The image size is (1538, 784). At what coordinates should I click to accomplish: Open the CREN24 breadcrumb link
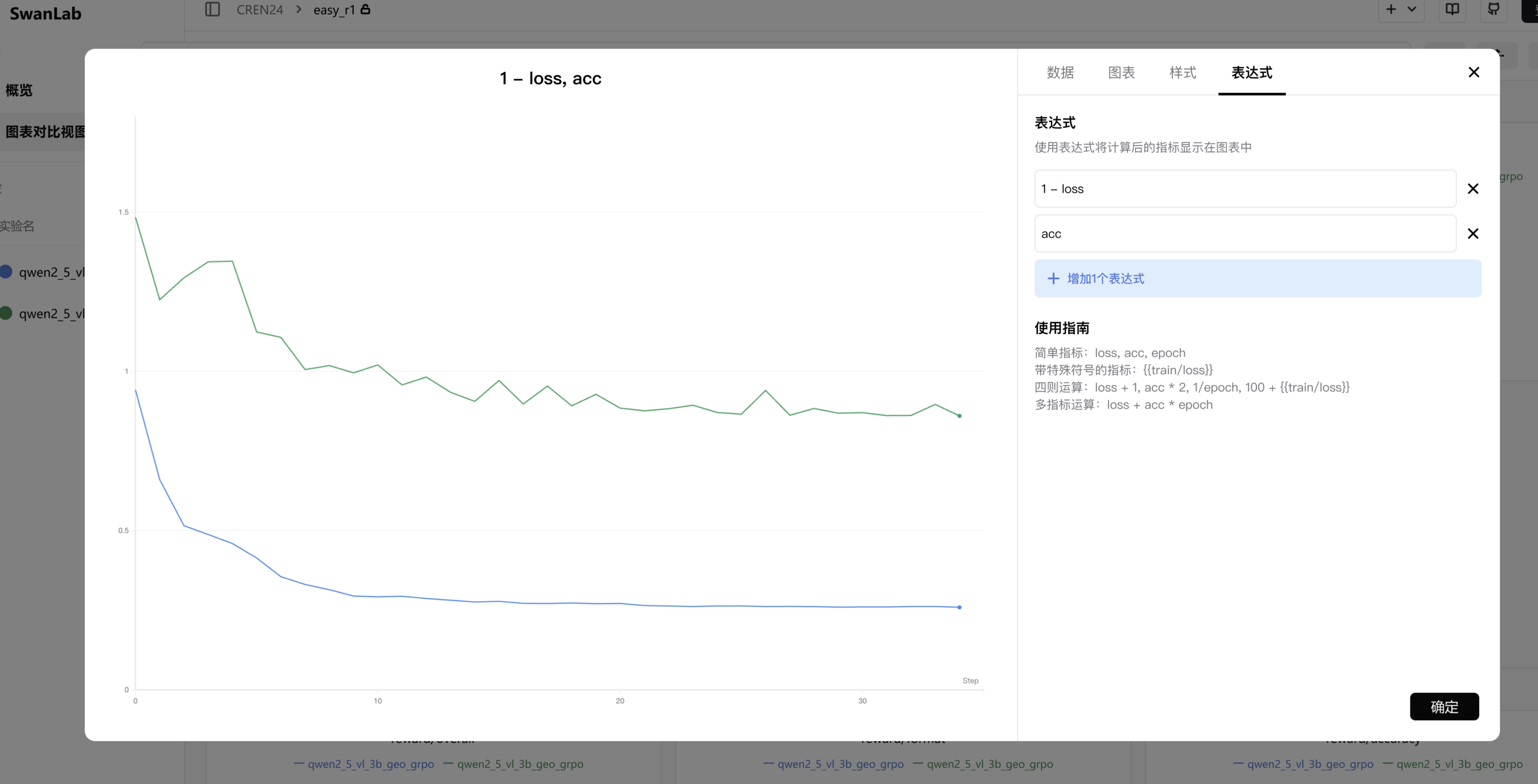pos(260,9)
